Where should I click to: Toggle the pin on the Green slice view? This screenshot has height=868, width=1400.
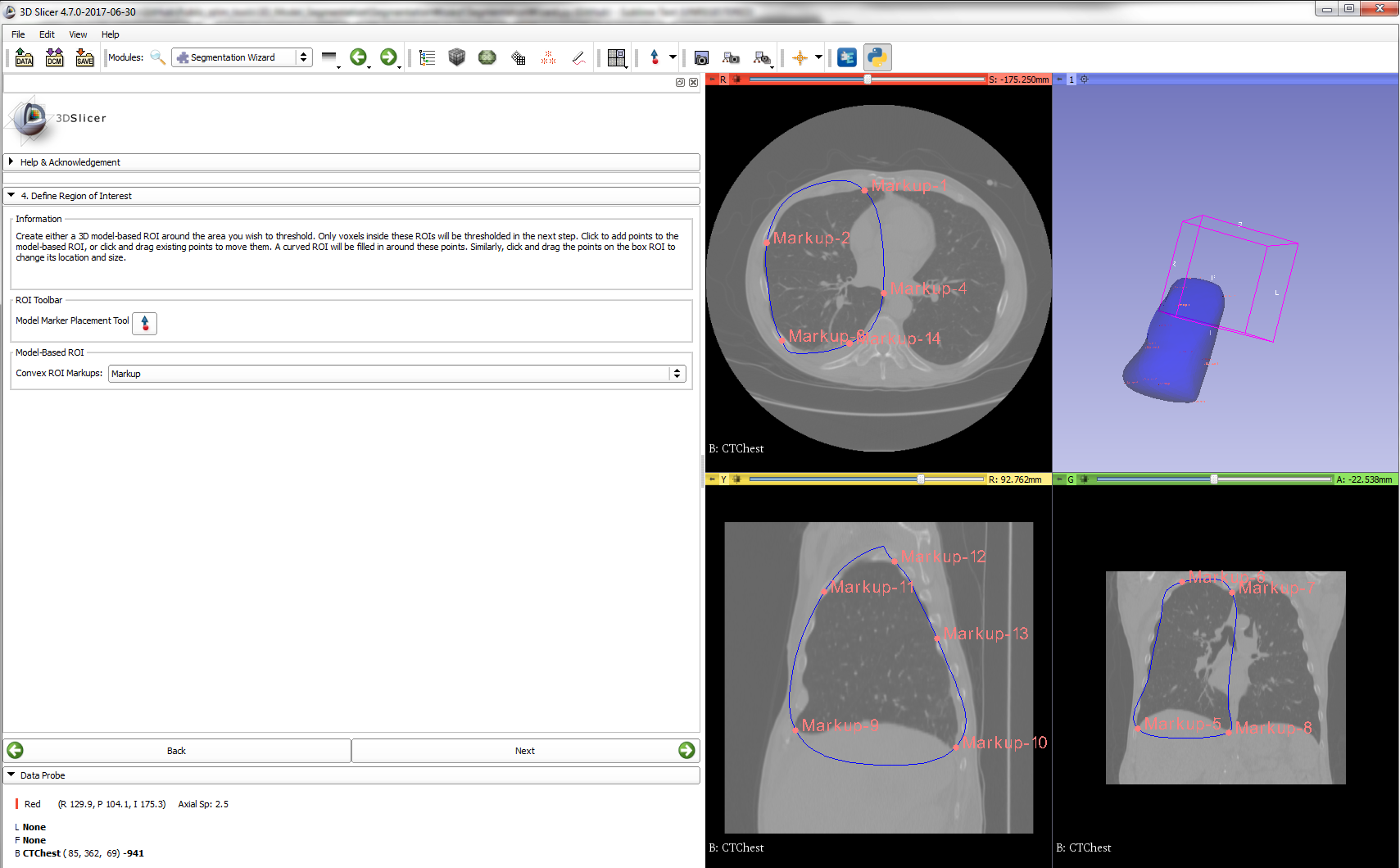(x=1059, y=479)
